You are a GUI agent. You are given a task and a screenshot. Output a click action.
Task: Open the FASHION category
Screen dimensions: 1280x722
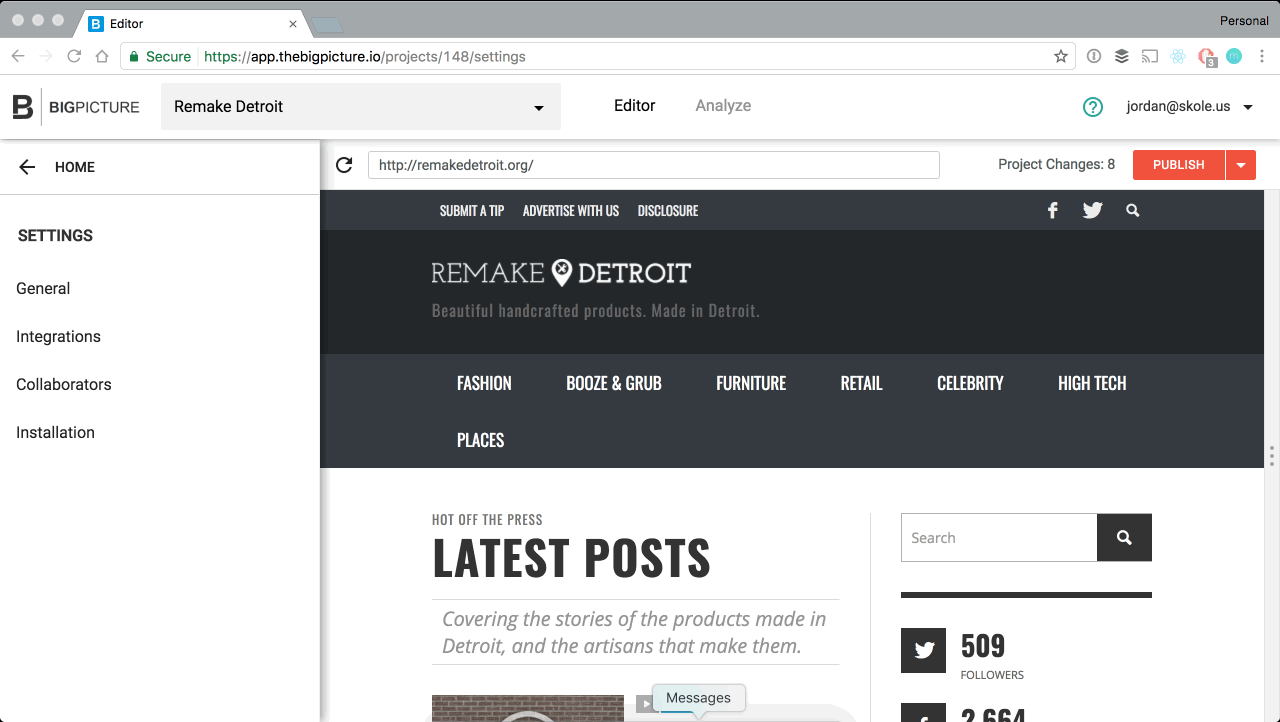[x=484, y=383]
